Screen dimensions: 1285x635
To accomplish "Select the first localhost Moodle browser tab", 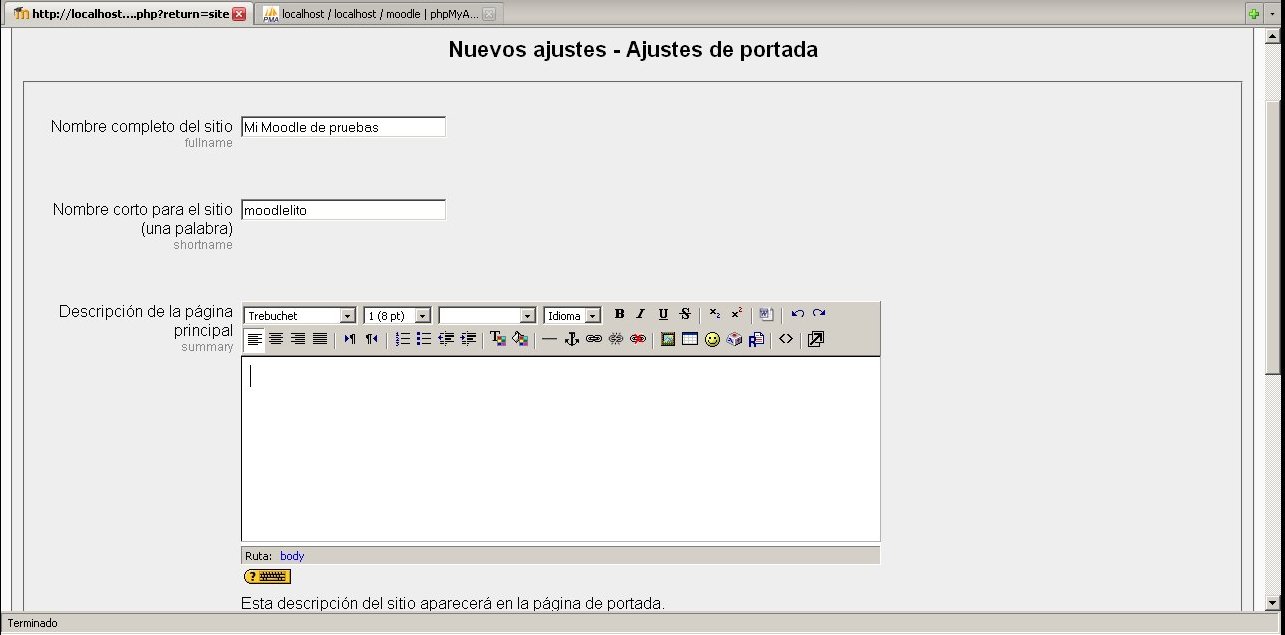I will [123, 14].
